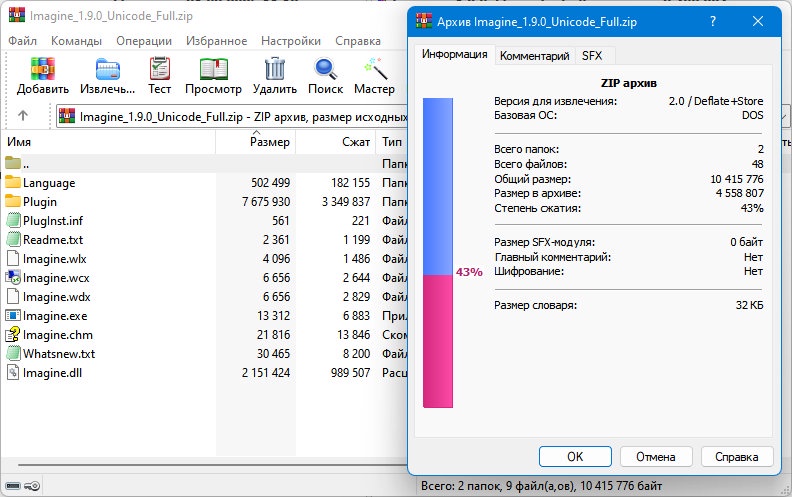This screenshot has width=792, height=497.
Task: Select the Информация tab
Action: point(455,54)
